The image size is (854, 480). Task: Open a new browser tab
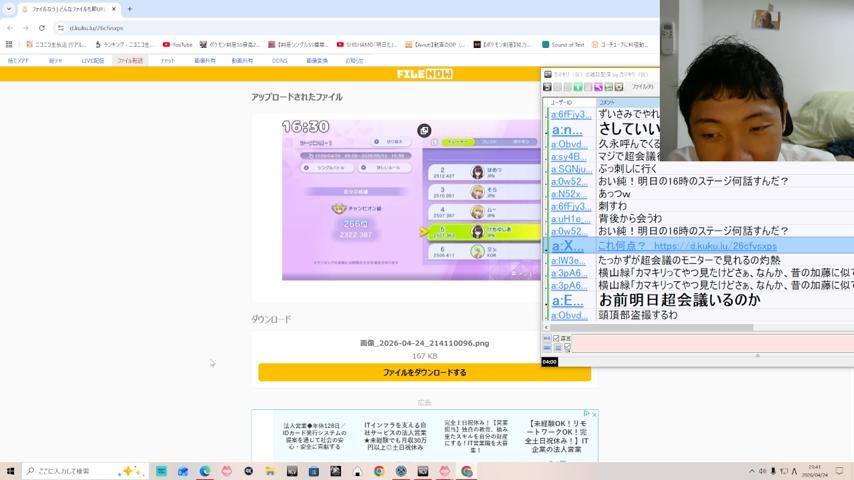click(x=130, y=9)
